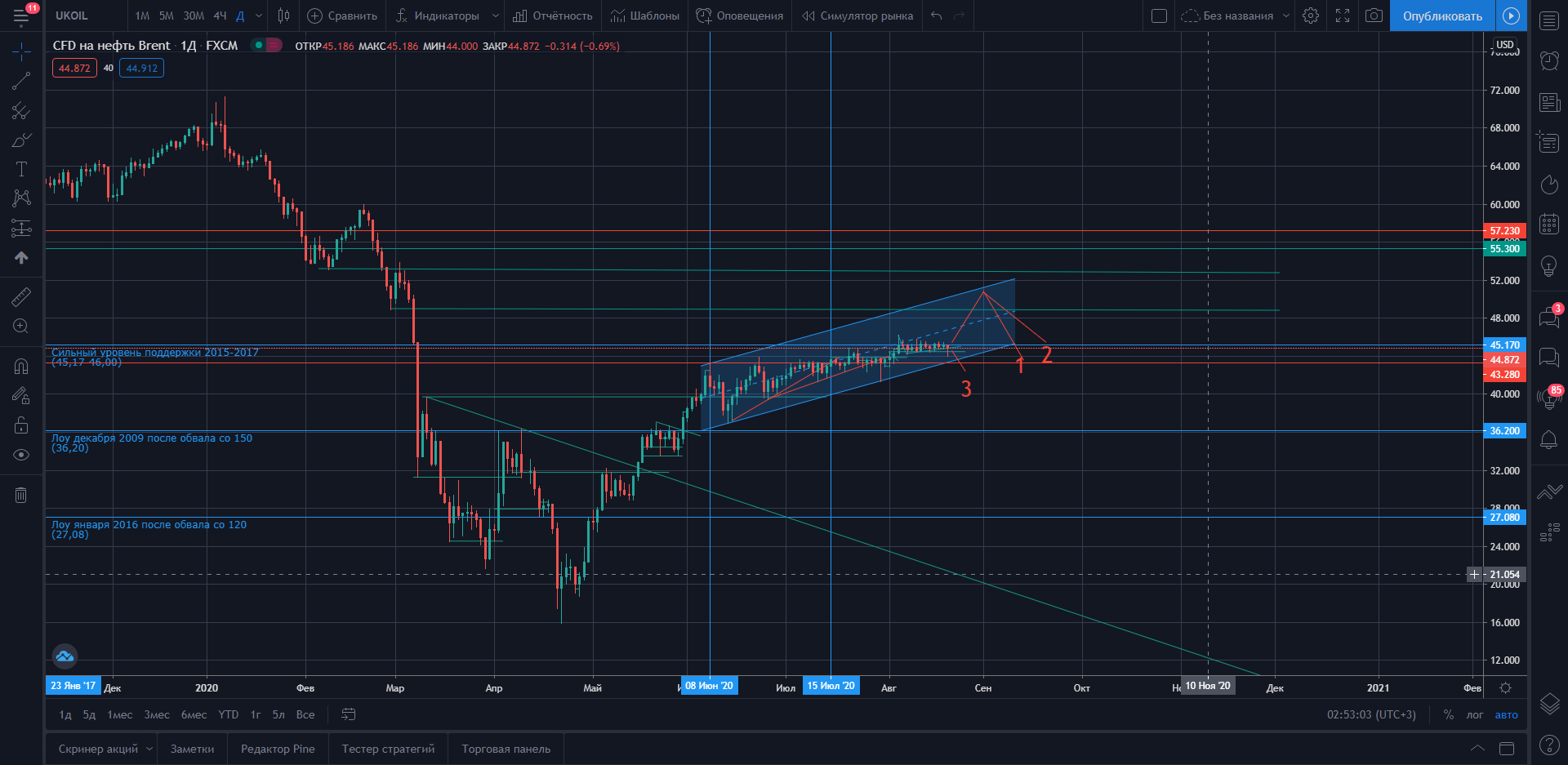Viewport: 1568px width, 765px height.
Task: Open the ideas lightbulb panel
Action: pyautogui.click(x=1549, y=266)
